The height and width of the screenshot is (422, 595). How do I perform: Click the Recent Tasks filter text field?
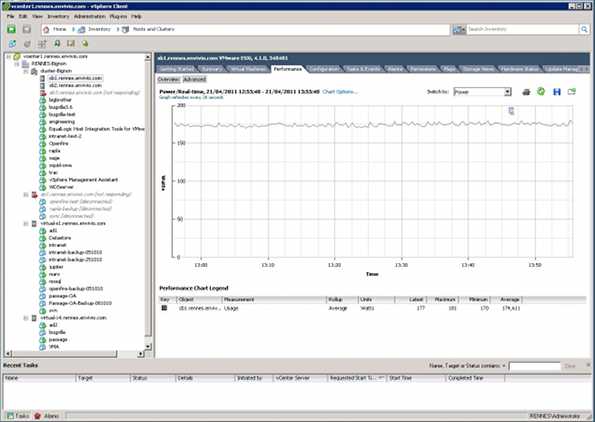point(534,366)
